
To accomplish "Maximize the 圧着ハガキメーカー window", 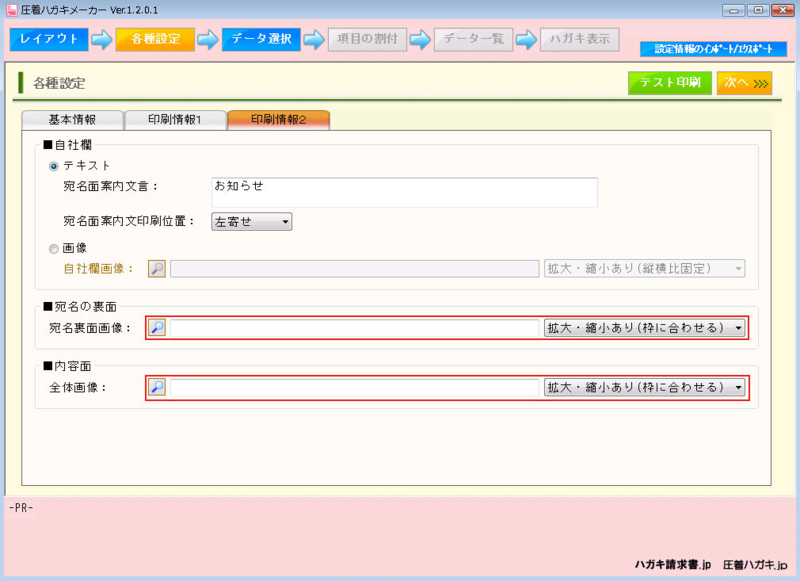I will click(x=759, y=10).
